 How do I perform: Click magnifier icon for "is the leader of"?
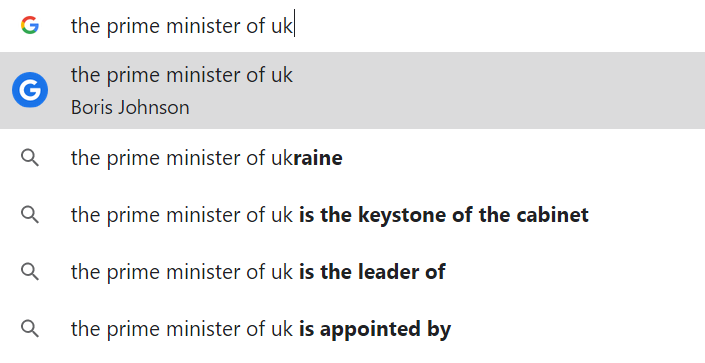(30, 272)
